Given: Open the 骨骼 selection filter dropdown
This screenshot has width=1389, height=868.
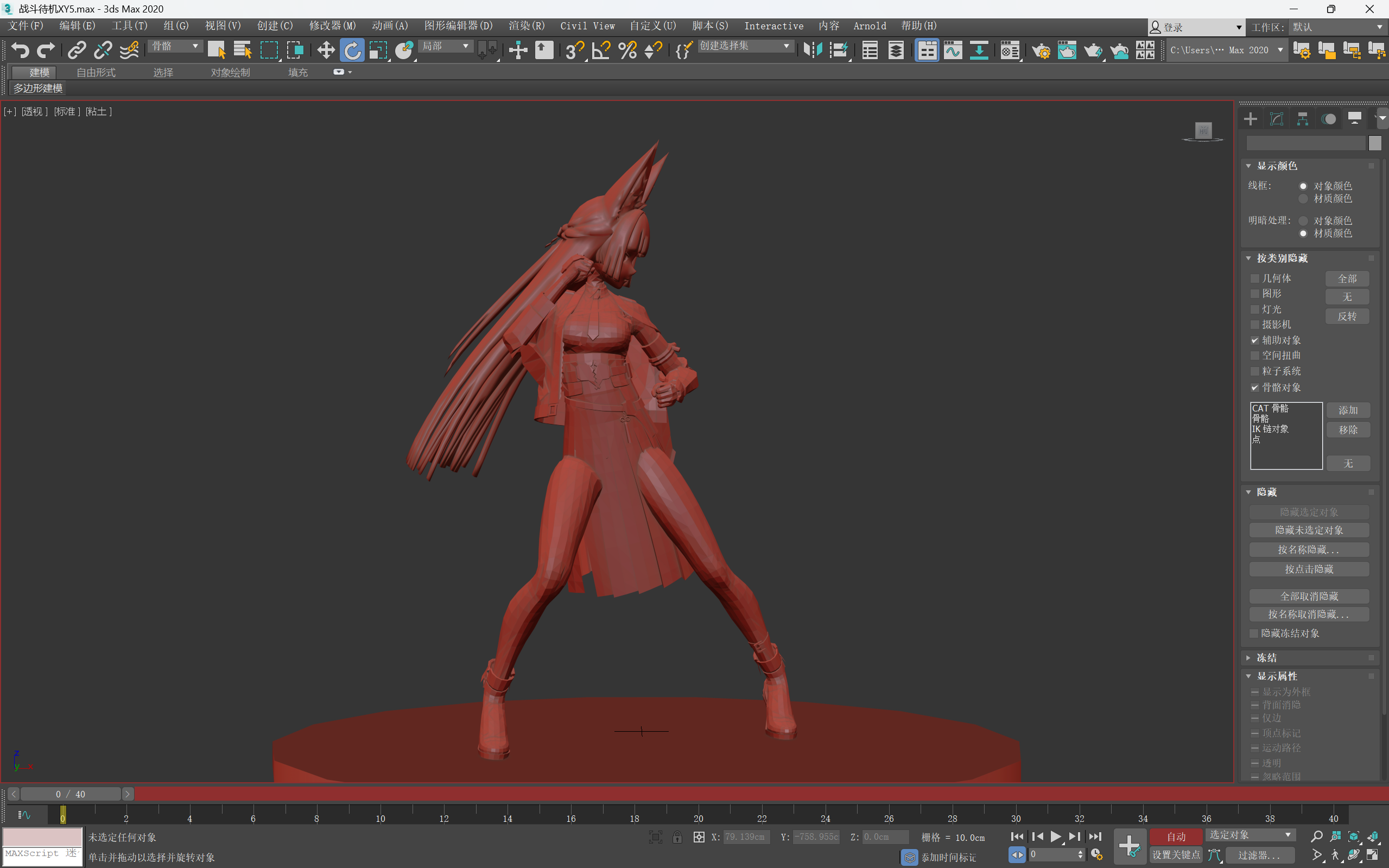Looking at the screenshot, I should (175, 46).
